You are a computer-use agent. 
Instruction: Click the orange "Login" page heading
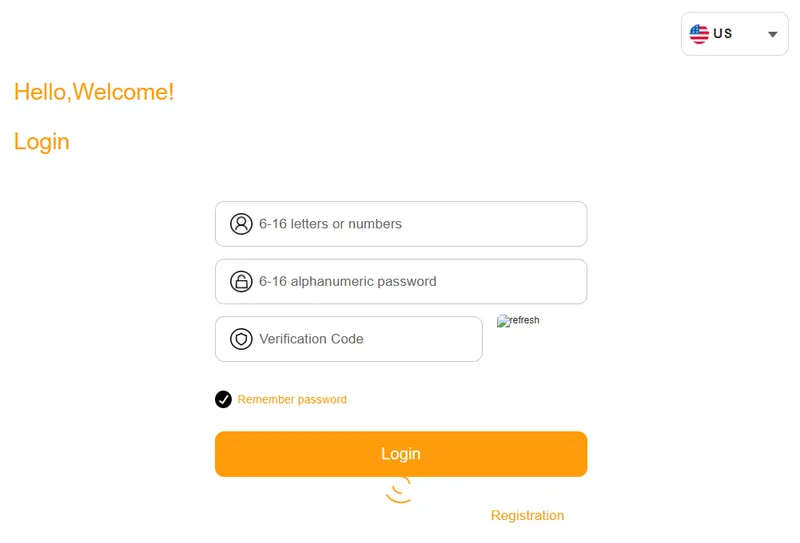[x=41, y=142]
